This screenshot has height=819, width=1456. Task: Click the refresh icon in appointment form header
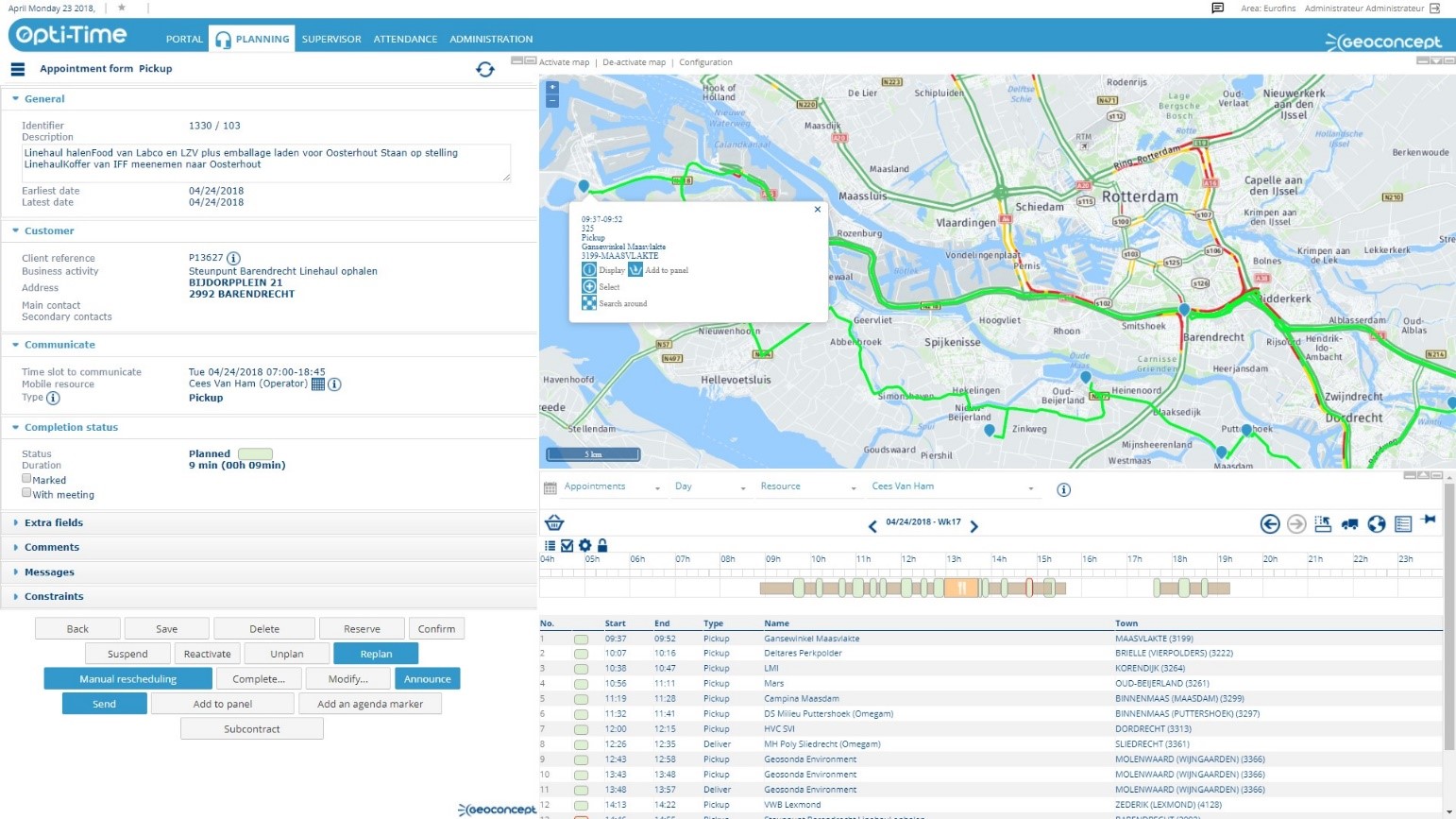pos(485,69)
